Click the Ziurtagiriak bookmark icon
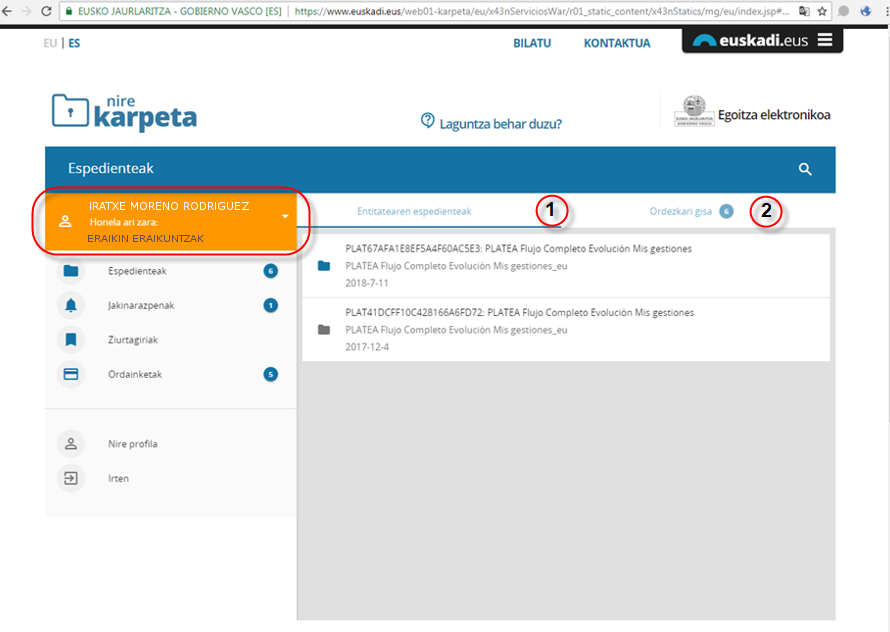 click(x=70, y=340)
